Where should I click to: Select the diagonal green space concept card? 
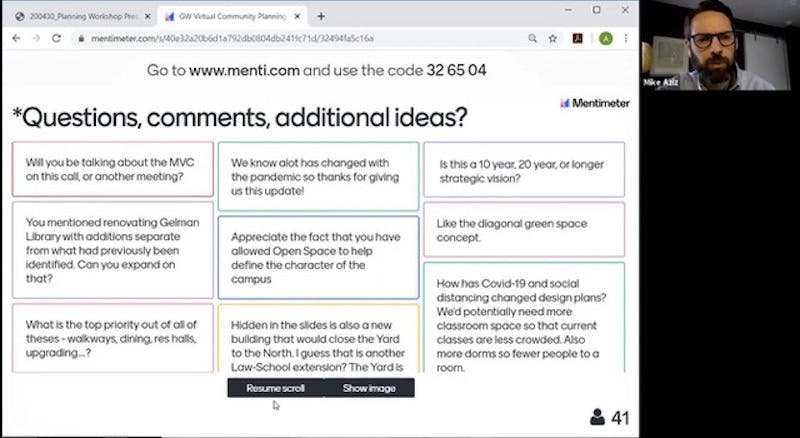click(524, 230)
